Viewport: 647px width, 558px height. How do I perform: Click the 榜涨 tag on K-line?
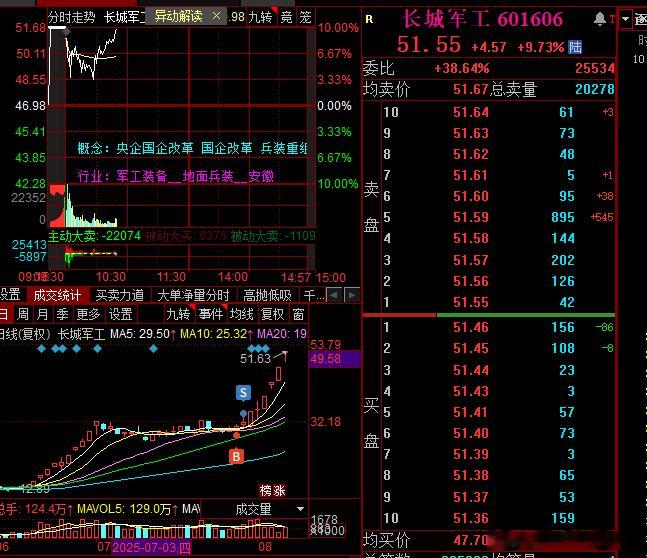[272, 490]
